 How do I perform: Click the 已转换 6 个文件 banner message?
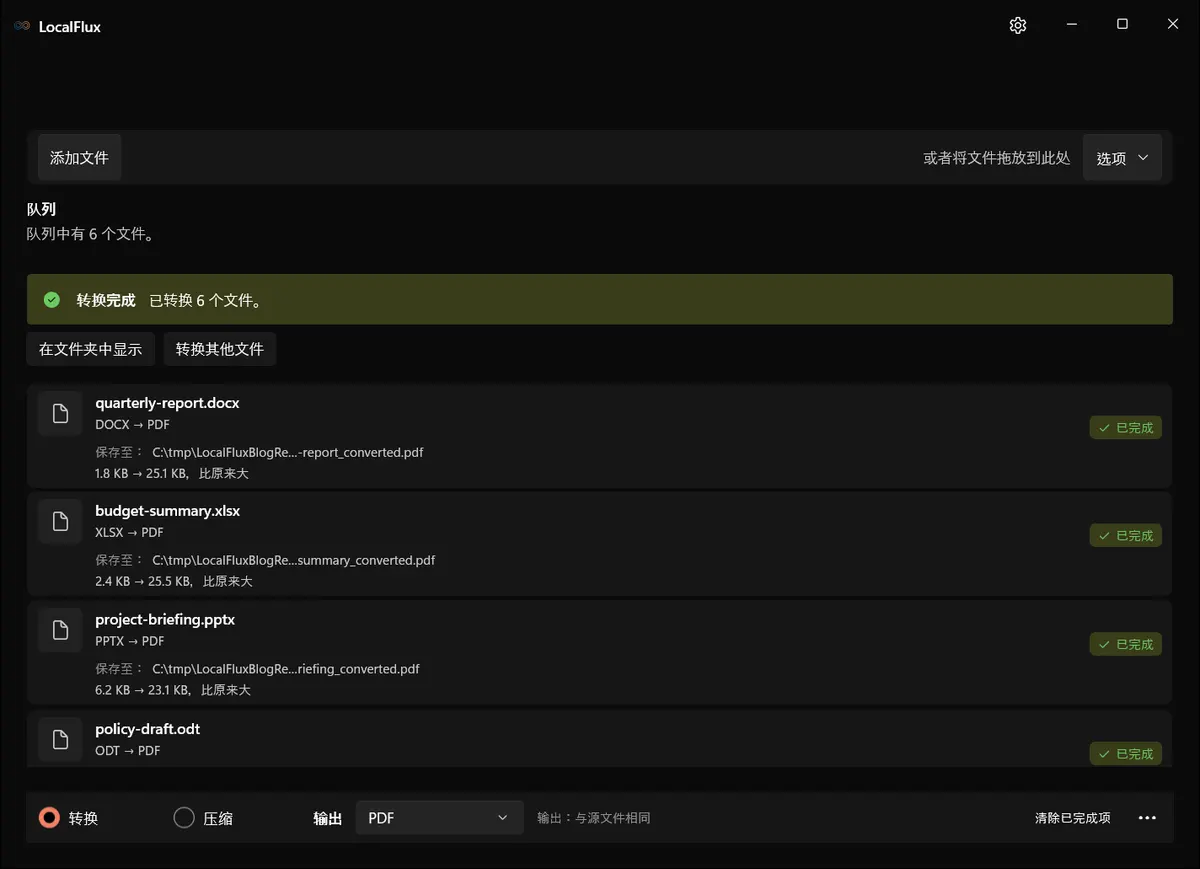tap(206, 300)
